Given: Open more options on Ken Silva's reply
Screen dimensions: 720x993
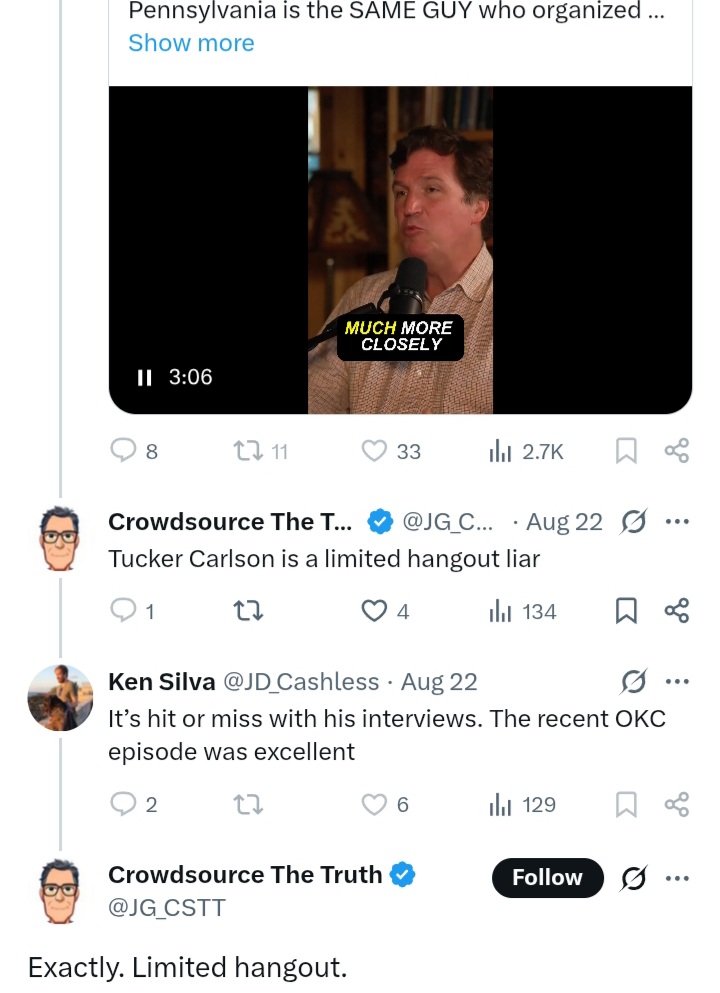Looking at the screenshot, I should (x=677, y=681).
